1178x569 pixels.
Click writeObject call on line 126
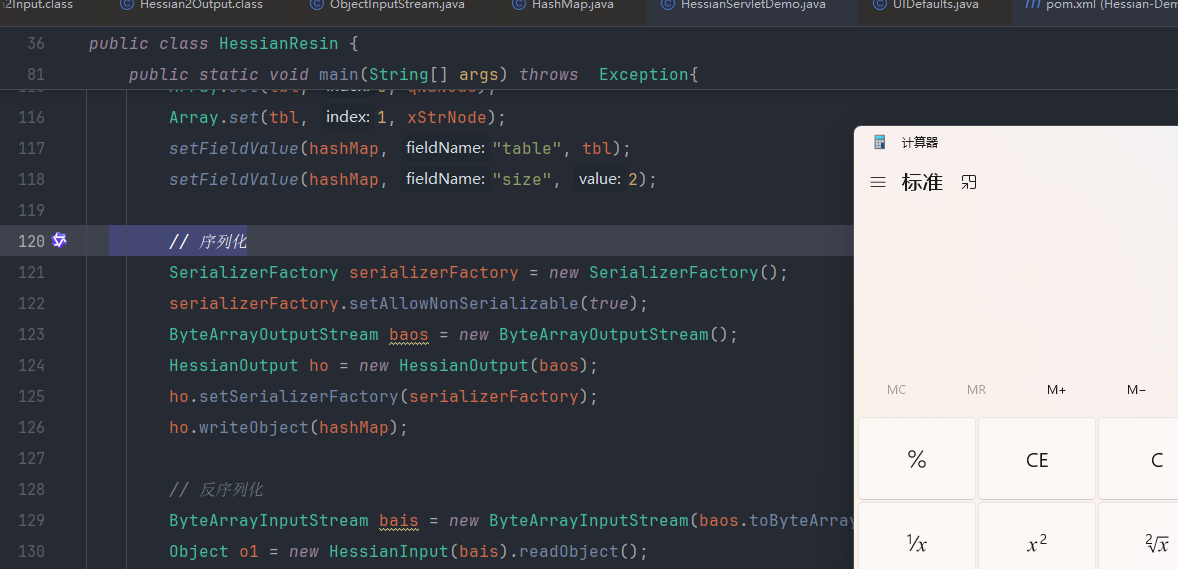pos(253,427)
